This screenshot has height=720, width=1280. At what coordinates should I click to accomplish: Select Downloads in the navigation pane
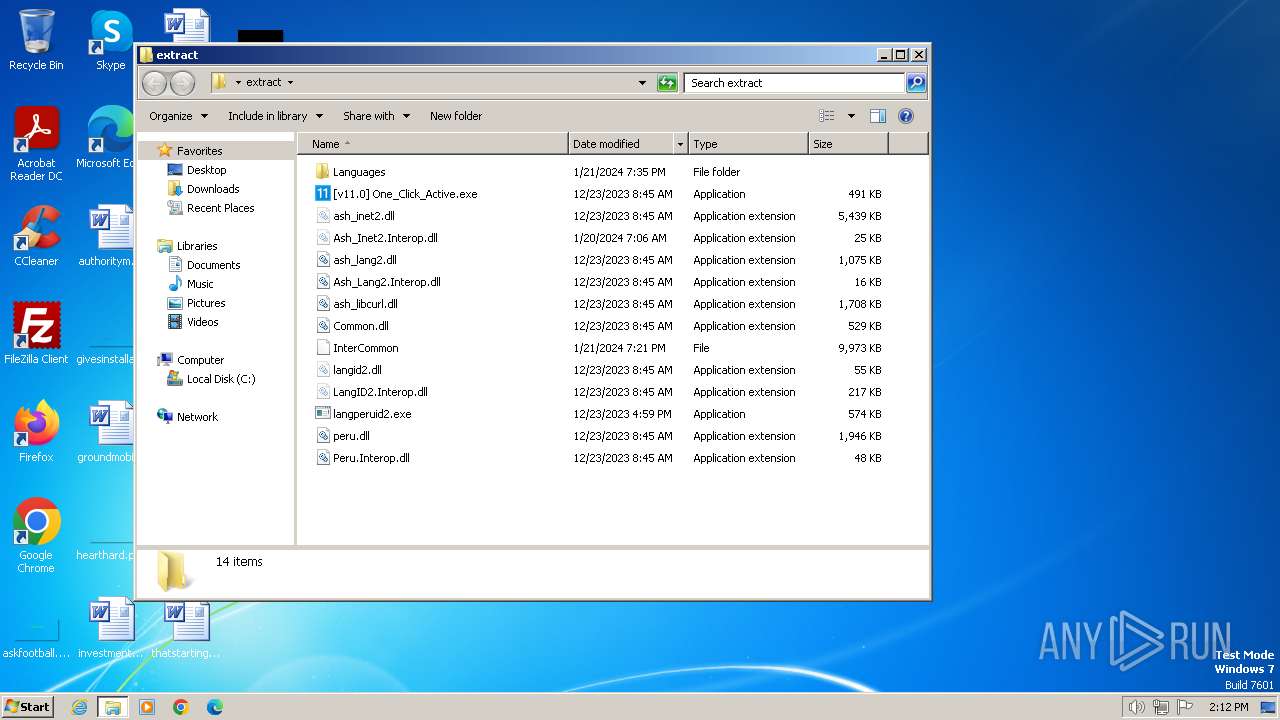click(x=212, y=189)
